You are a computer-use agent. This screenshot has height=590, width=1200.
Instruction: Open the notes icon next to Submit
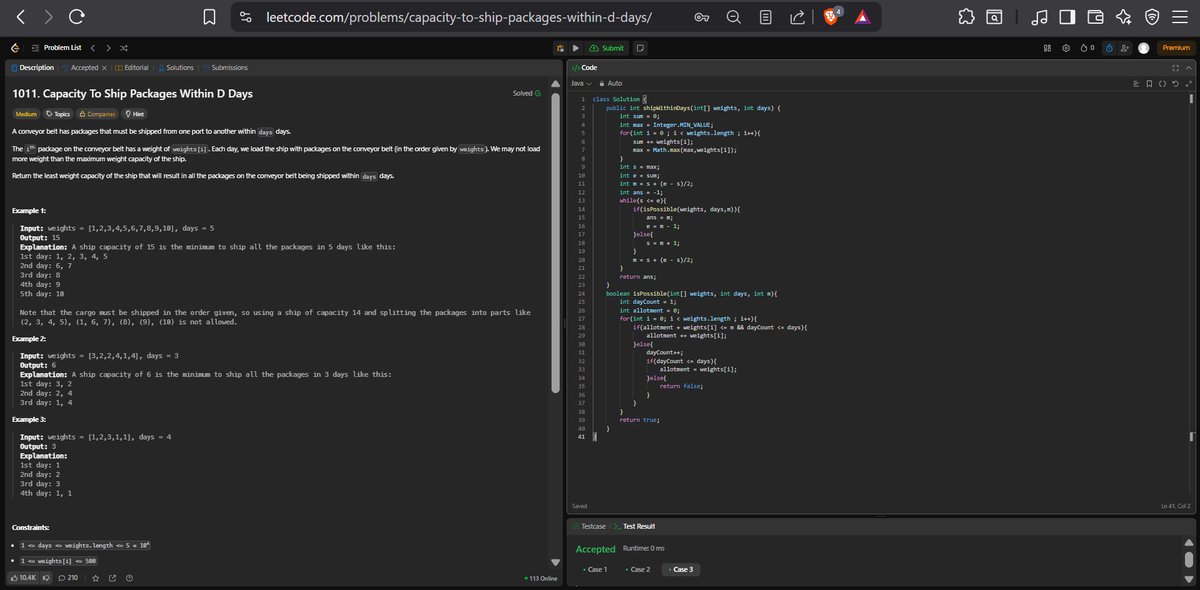[639, 47]
